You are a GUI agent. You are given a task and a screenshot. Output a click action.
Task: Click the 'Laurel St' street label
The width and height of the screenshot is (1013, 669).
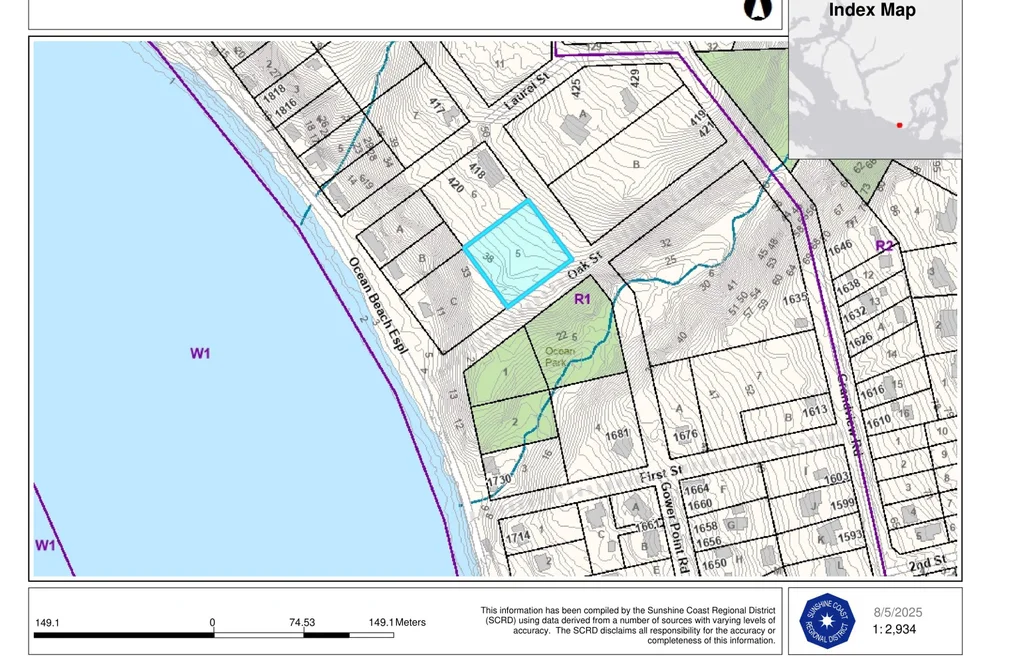(527, 90)
